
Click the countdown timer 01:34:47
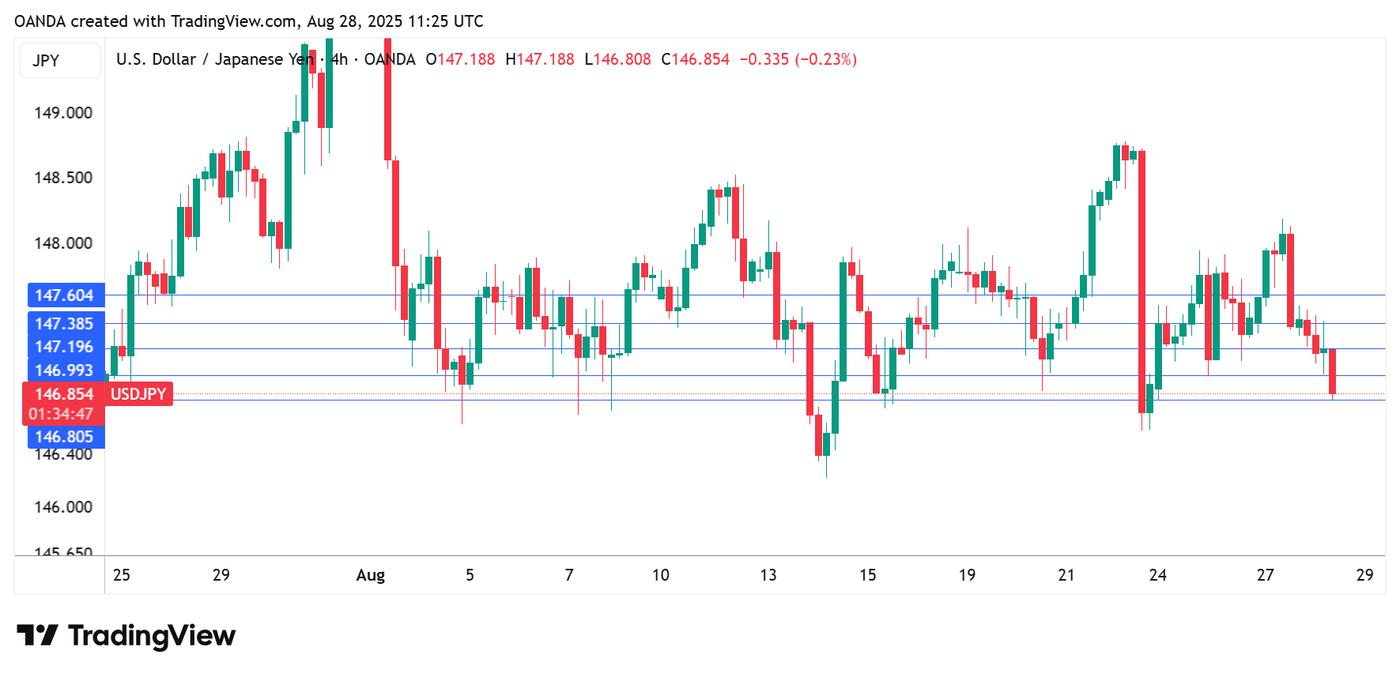click(64, 414)
